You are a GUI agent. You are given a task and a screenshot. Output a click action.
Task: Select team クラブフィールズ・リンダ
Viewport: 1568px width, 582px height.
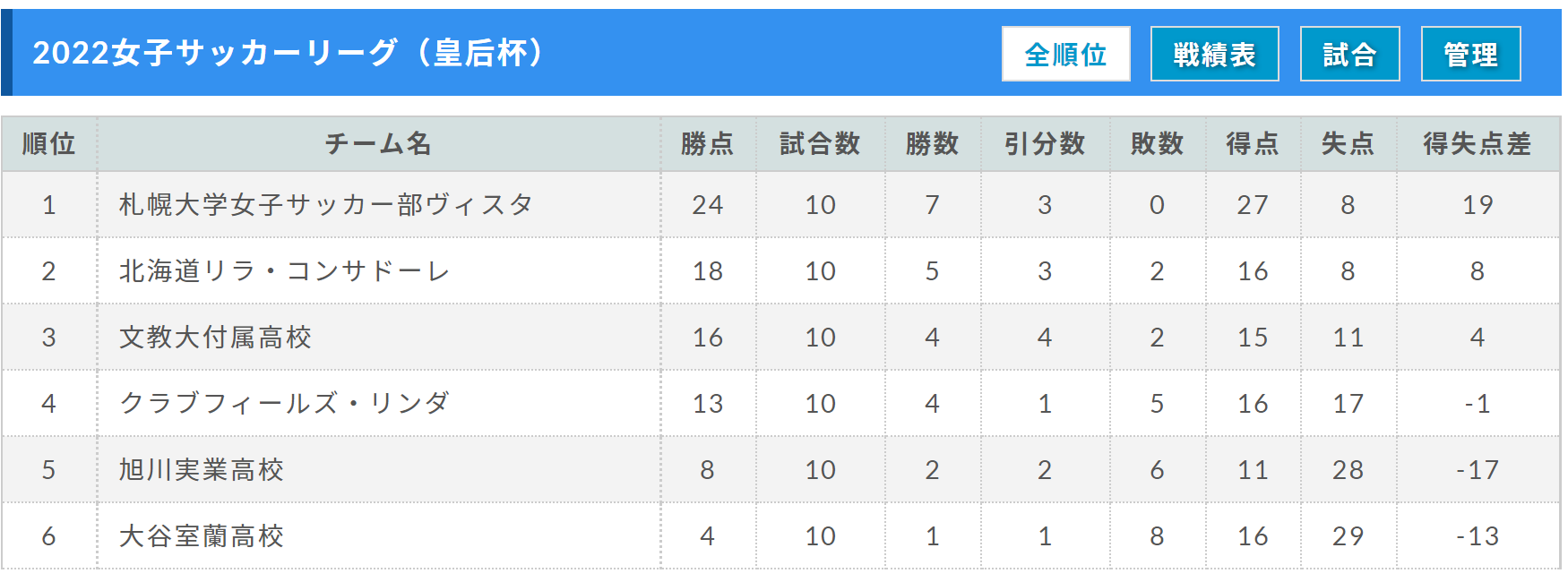click(284, 403)
